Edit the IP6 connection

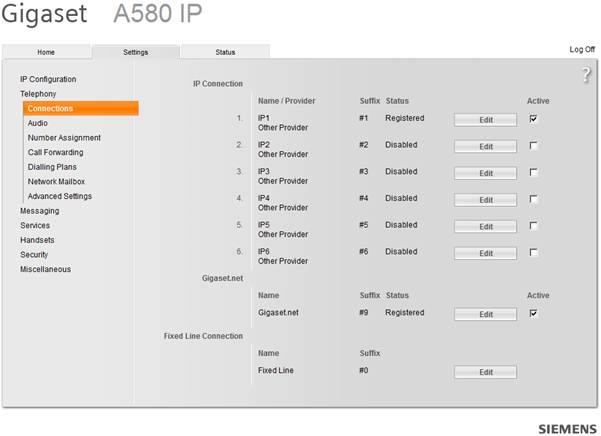click(x=485, y=253)
